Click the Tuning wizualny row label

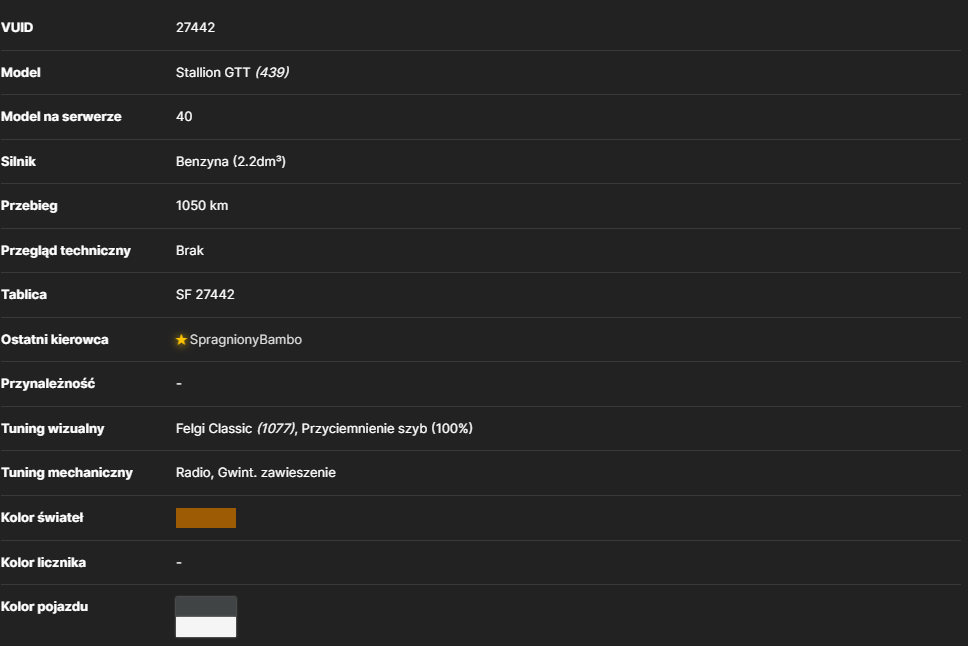point(52,429)
